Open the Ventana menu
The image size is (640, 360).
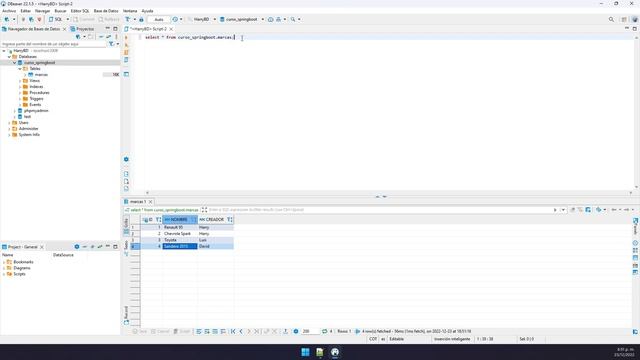pyautogui.click(x=130, y=11)
